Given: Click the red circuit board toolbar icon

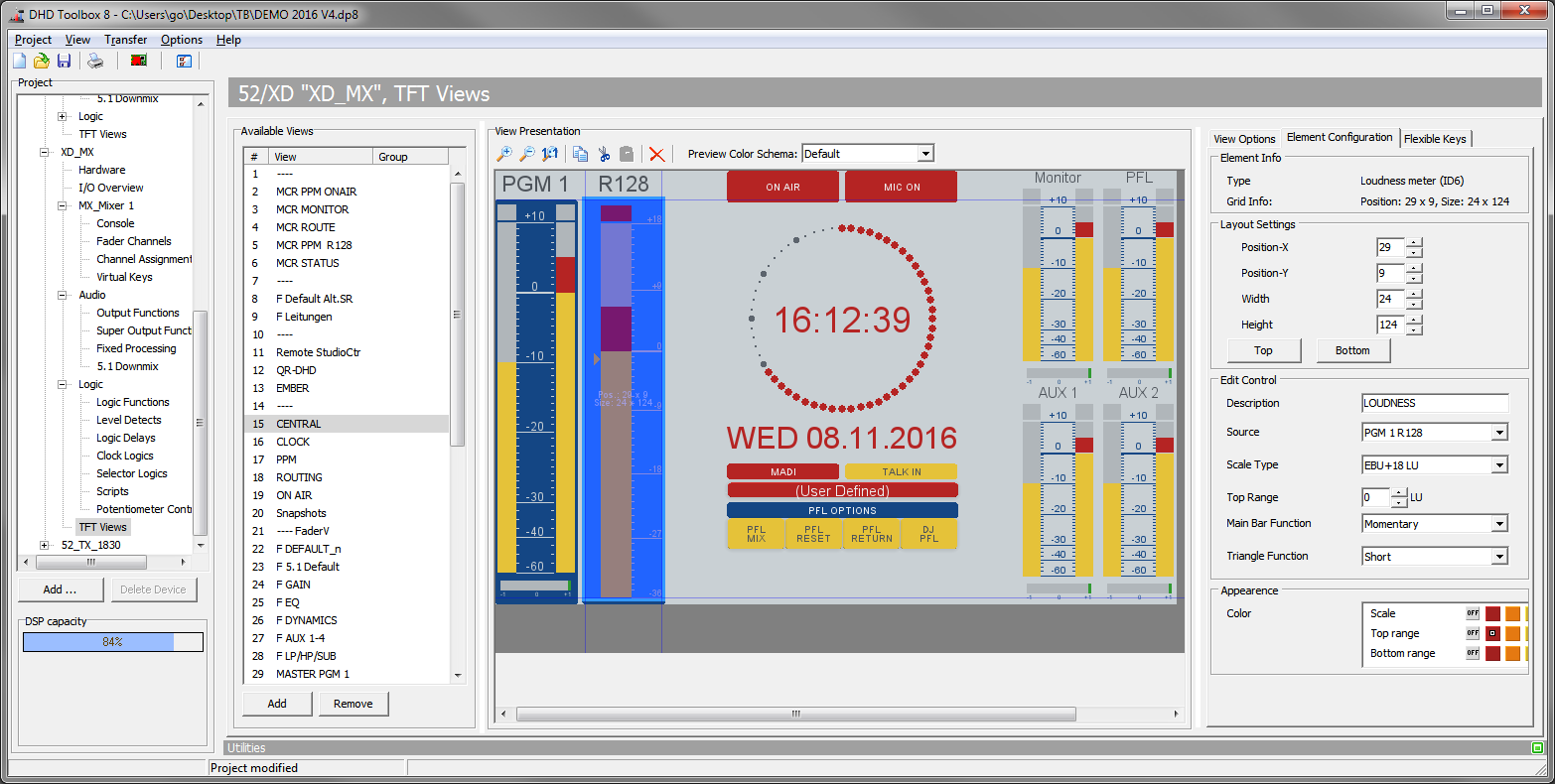Looking at the screenshot, I should click(139, 62).
